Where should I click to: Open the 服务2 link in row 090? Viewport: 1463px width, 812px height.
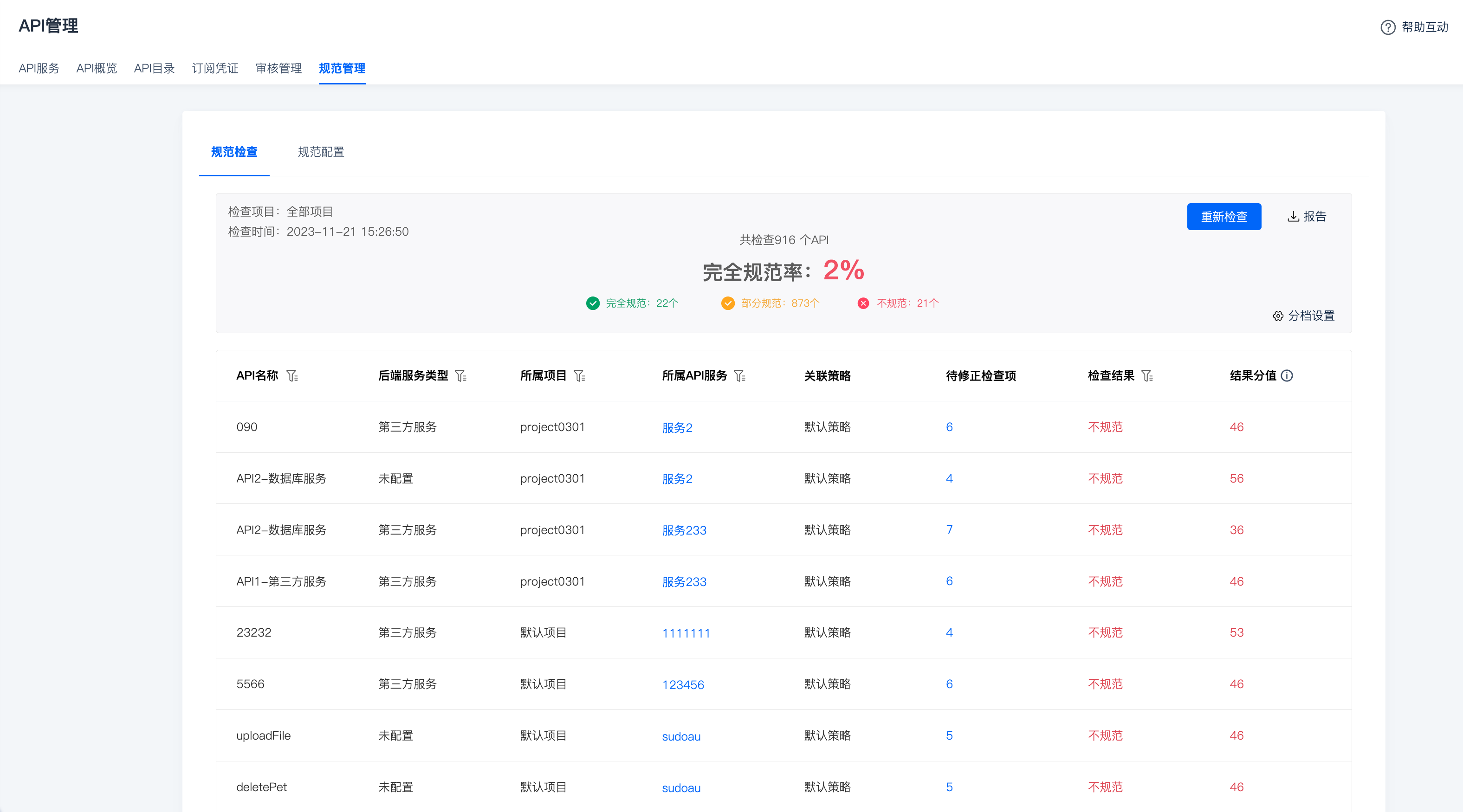coord(678,428)
